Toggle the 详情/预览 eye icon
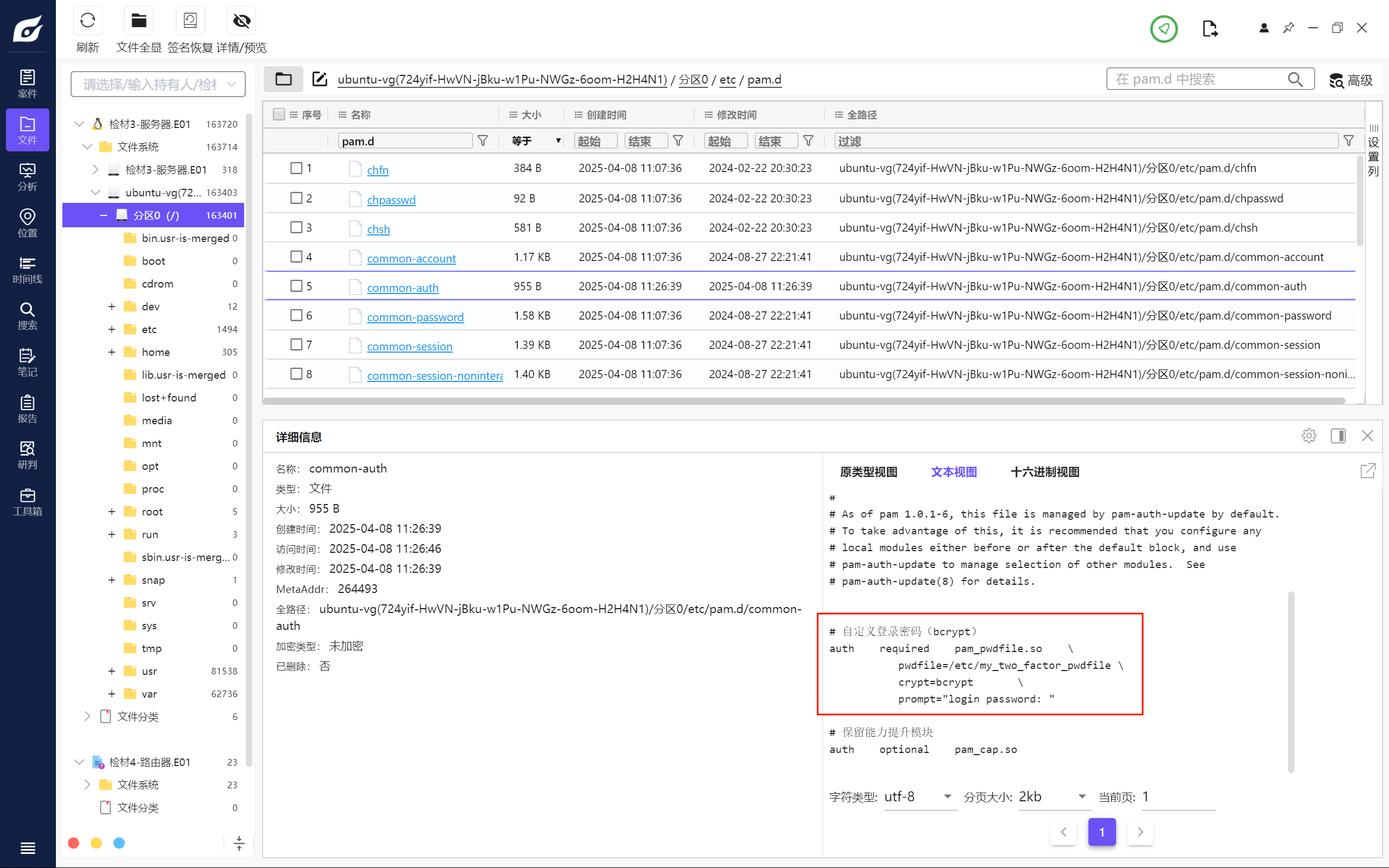This screenshot has width=1389, height=868. (241, 21)
